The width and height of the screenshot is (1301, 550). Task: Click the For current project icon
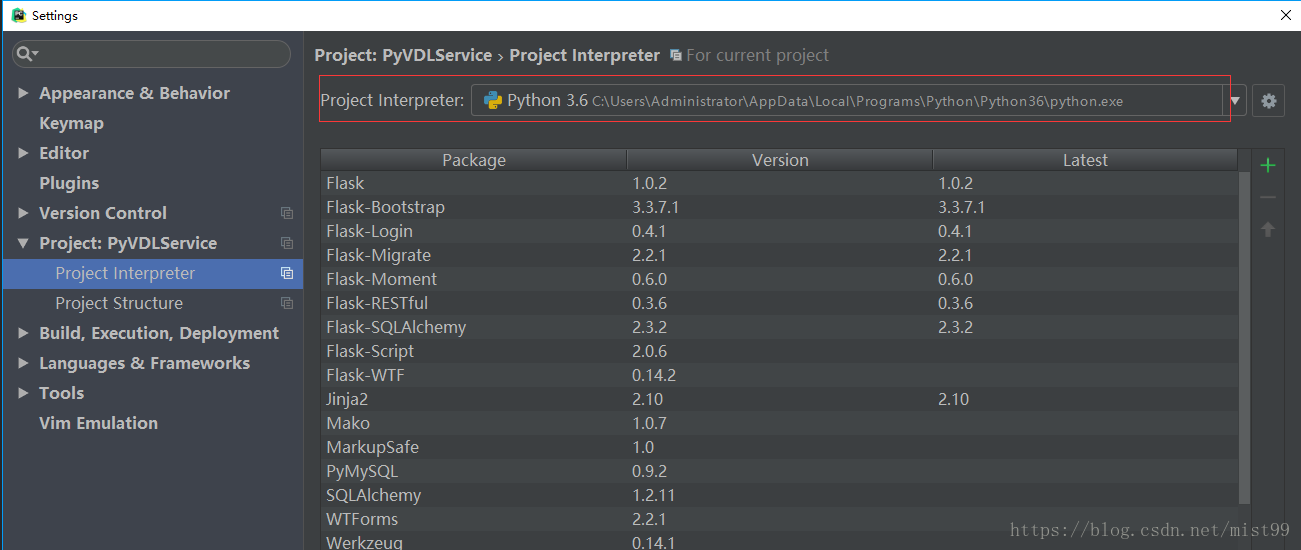676,56
